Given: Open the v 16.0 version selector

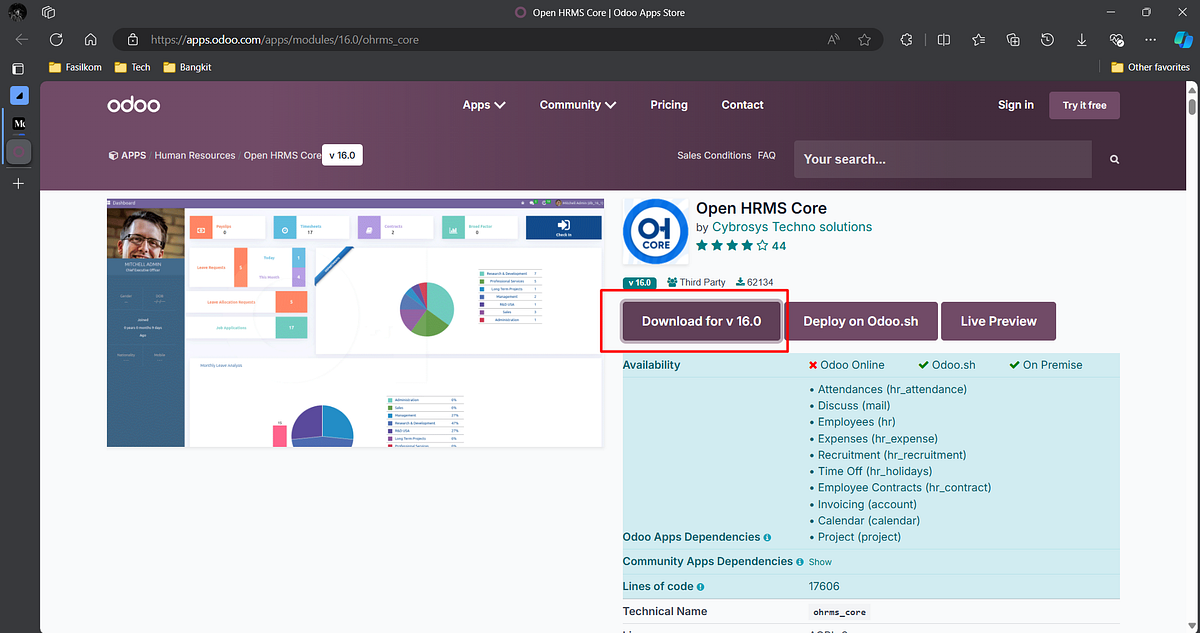Looking at the screenshot, I should tap(340, 156).
